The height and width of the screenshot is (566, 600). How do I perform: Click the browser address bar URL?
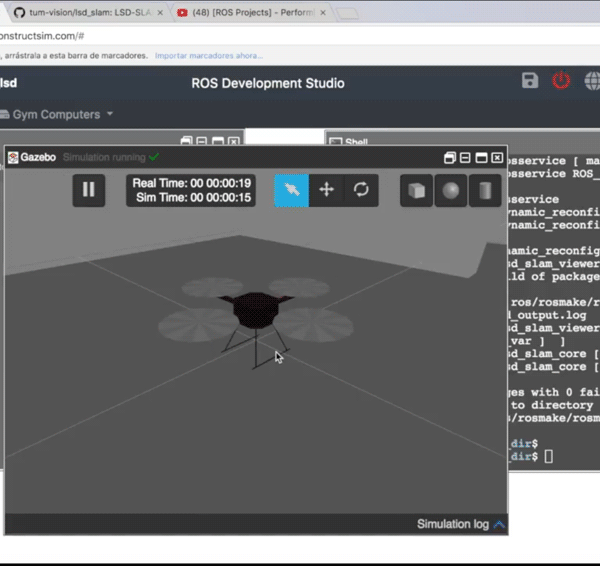(42, 36)
